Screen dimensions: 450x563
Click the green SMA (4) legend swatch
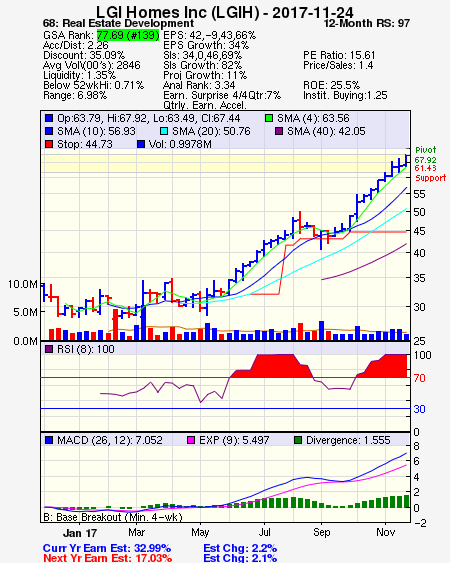(x=269, y=118)
